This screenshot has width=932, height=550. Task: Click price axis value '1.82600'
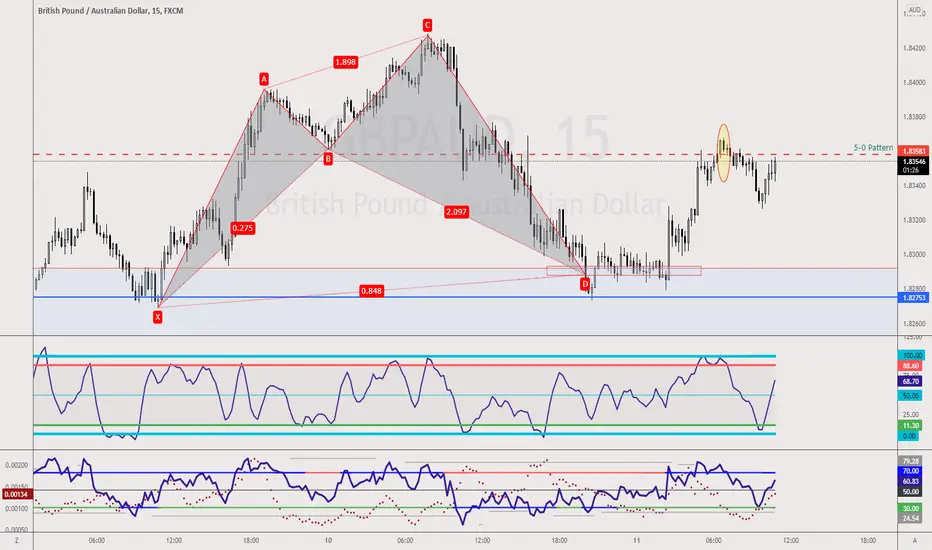click(x=914, y=323)
